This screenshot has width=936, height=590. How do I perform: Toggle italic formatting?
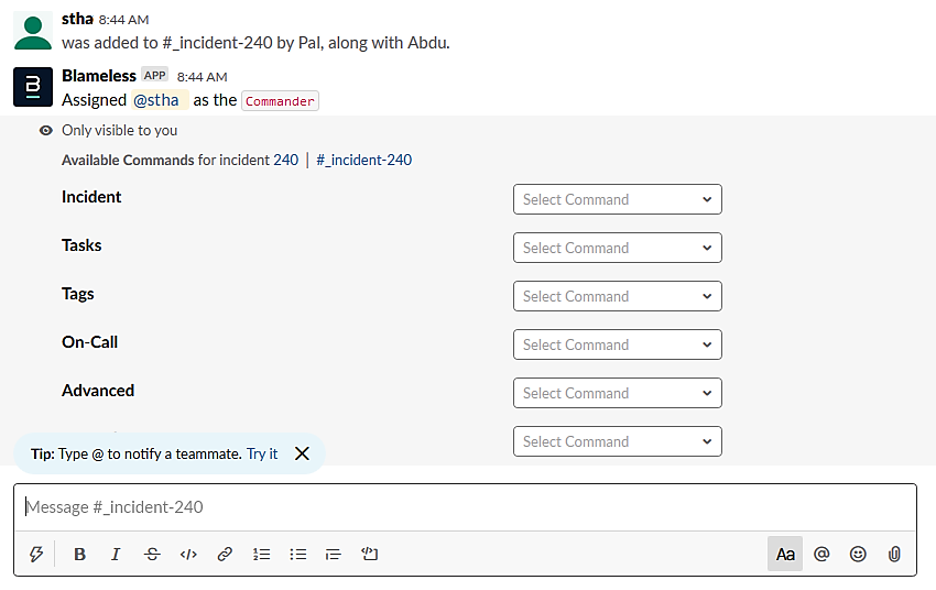116,554
